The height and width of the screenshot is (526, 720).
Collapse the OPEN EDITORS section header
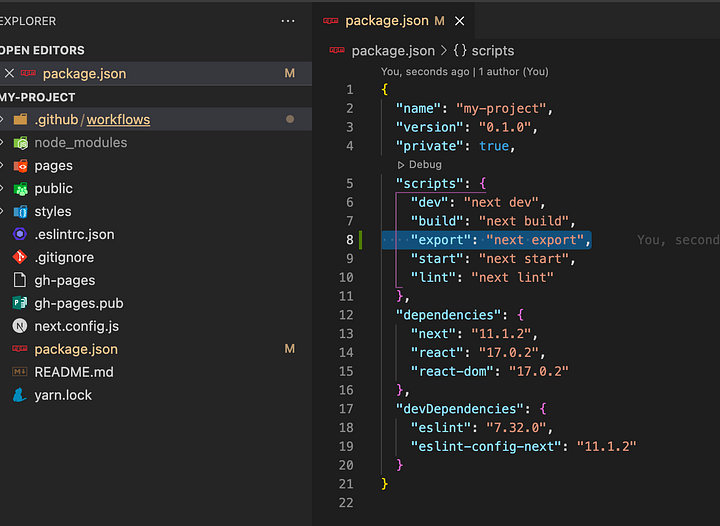[42, 50]
